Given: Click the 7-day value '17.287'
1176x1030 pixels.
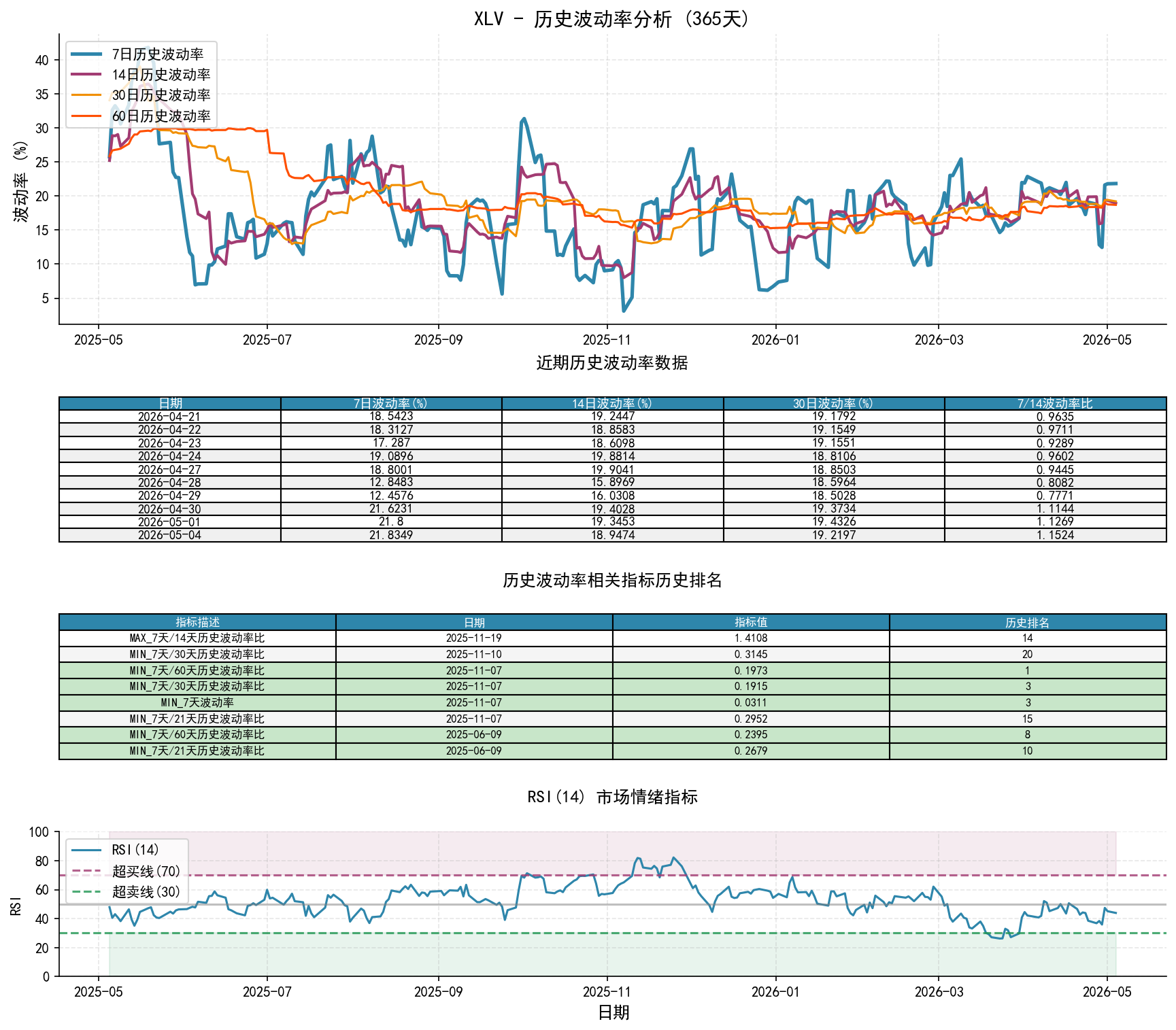Looking at the screenshot, I should 391,443.
